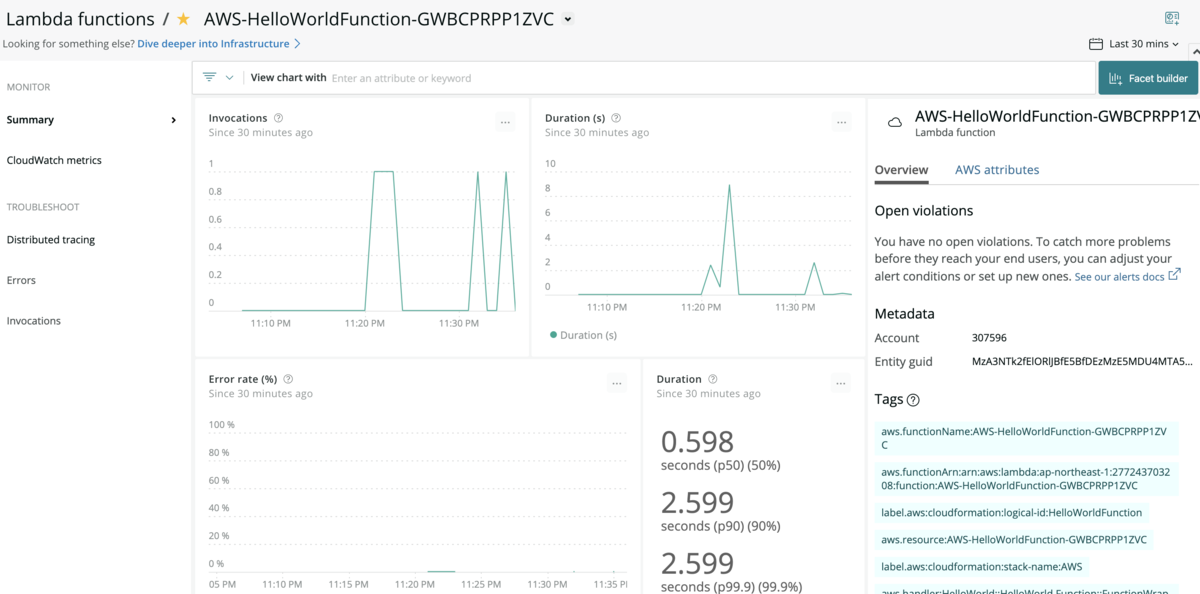The image size is (1200, 594).
Task: Click the metadata icon at top right
Action: [x=1172, y=18]
